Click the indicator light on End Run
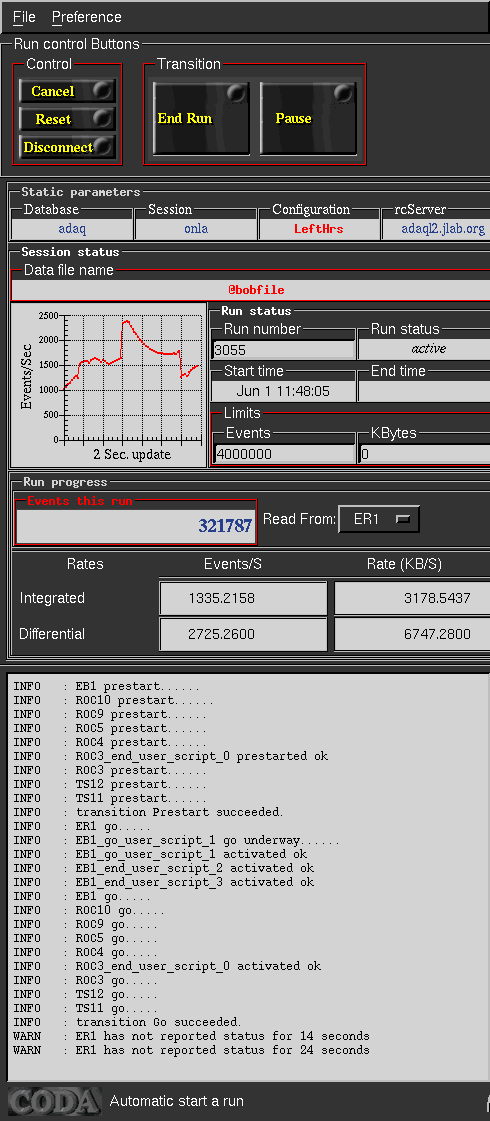Image resolution: width=490 pixels, height=1121 pixels. (237, 94)
